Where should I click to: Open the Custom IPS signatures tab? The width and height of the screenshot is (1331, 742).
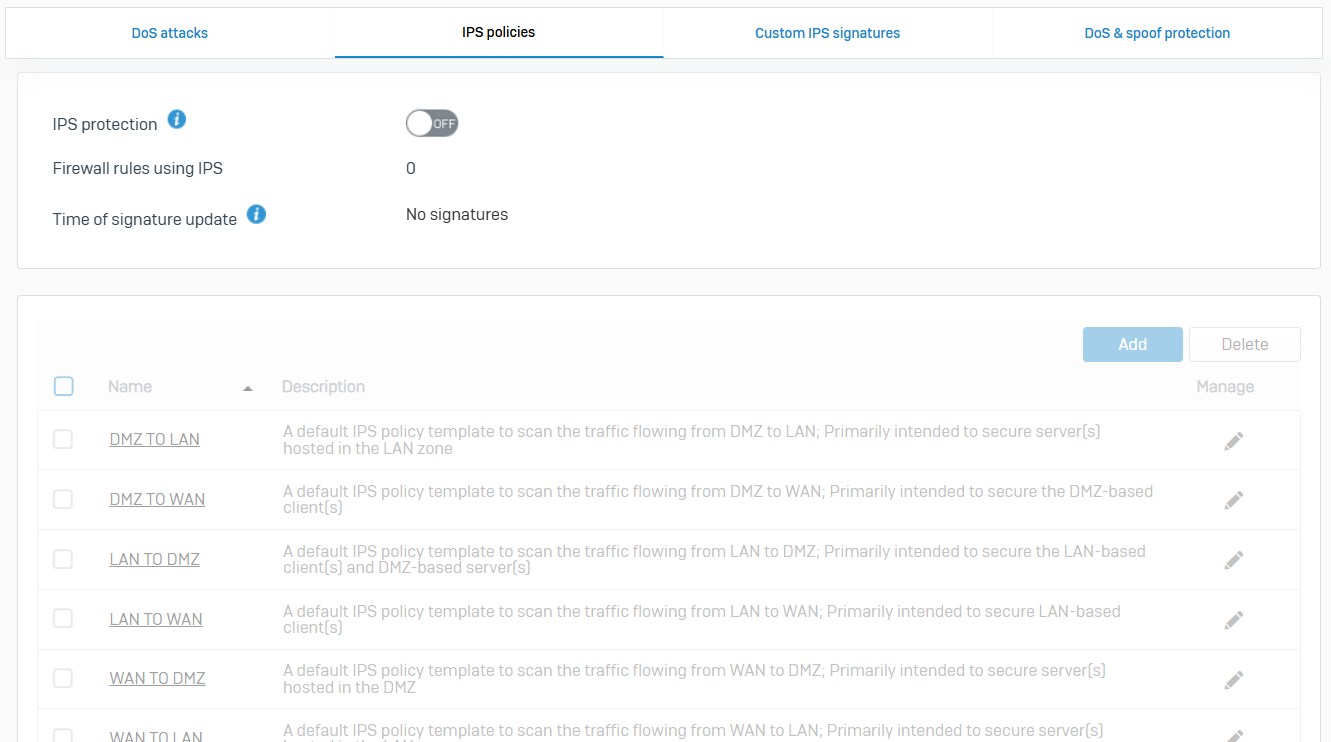(827, 33)
